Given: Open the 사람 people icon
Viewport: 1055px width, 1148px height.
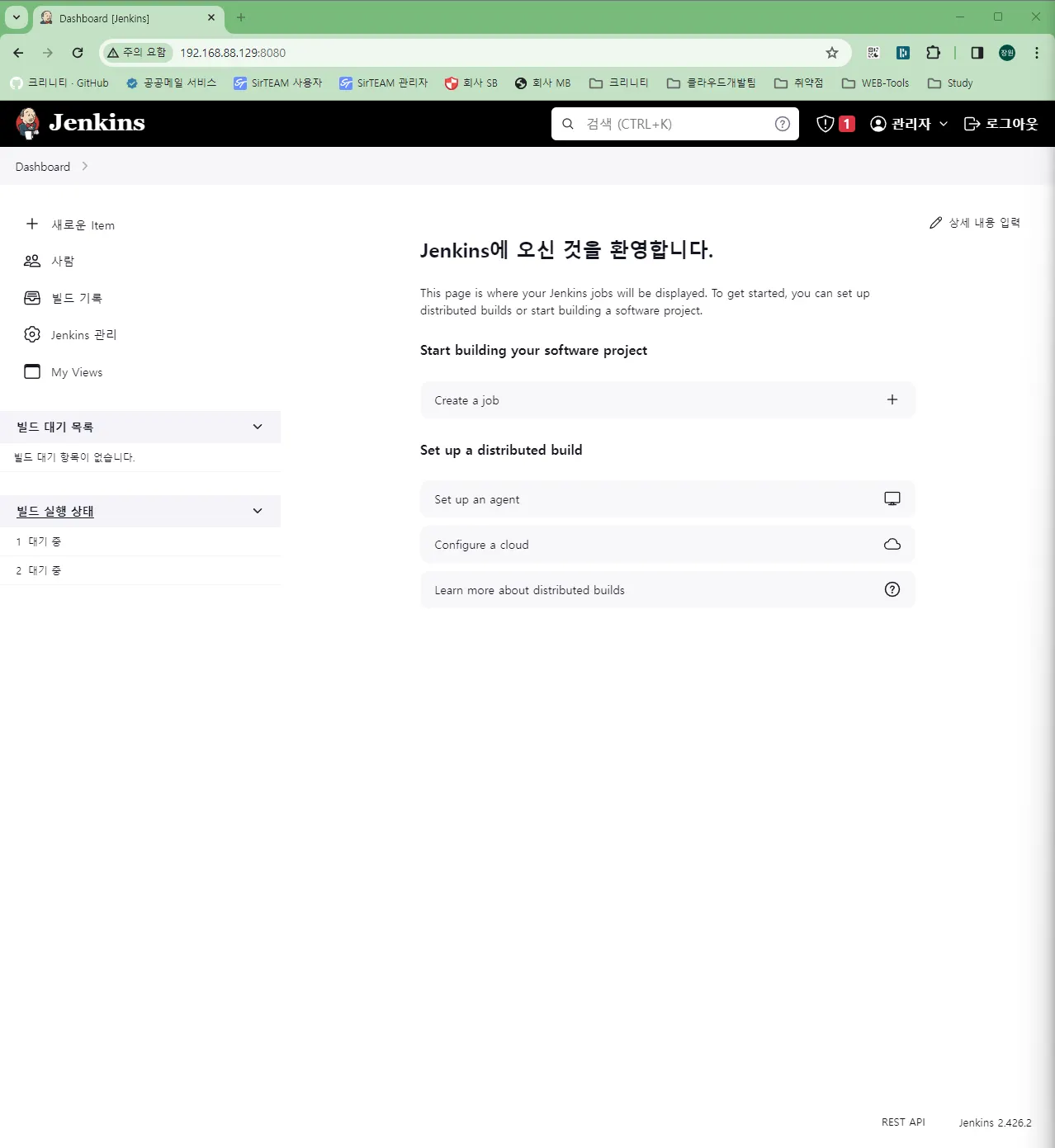Looking at the screenshot, I should (x=32, y=261).
